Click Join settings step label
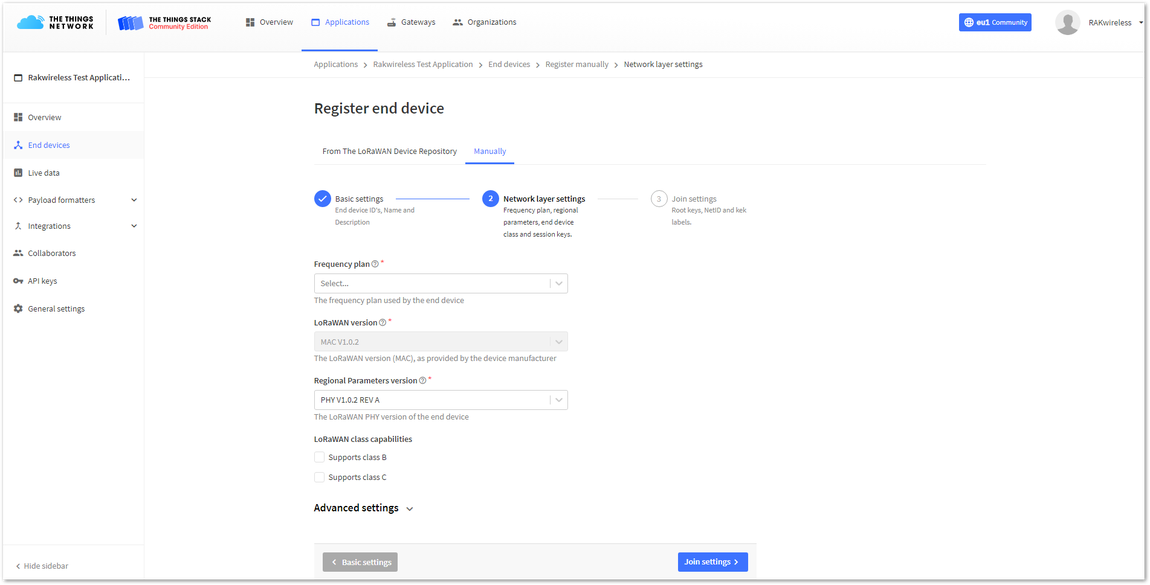1150x585 pixels. (694, 199)
